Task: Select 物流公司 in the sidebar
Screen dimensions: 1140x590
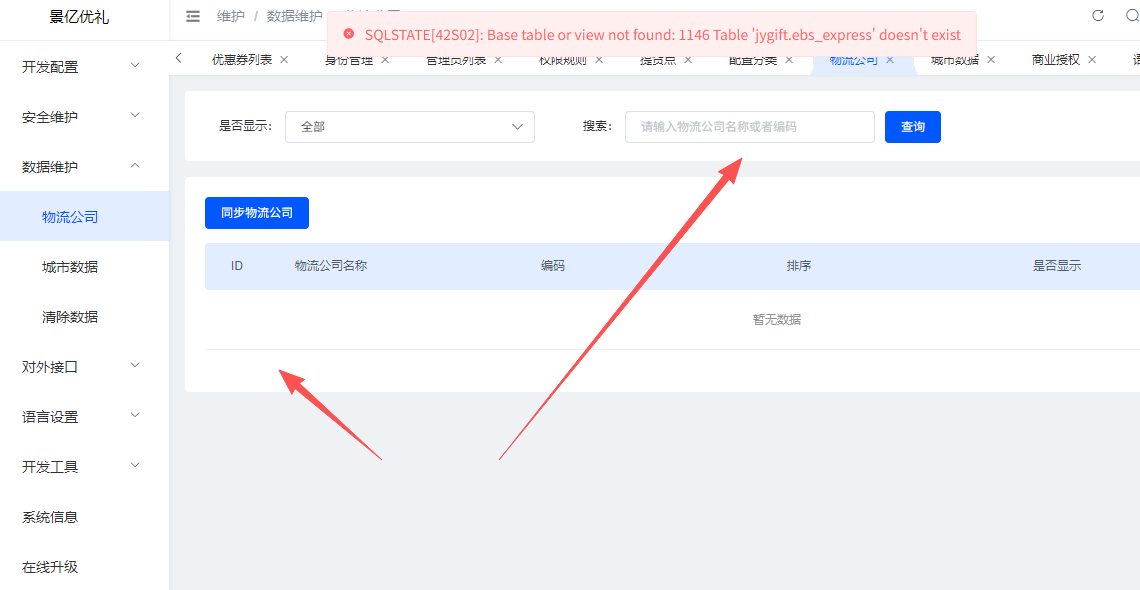Action: (x=84, y=216)
